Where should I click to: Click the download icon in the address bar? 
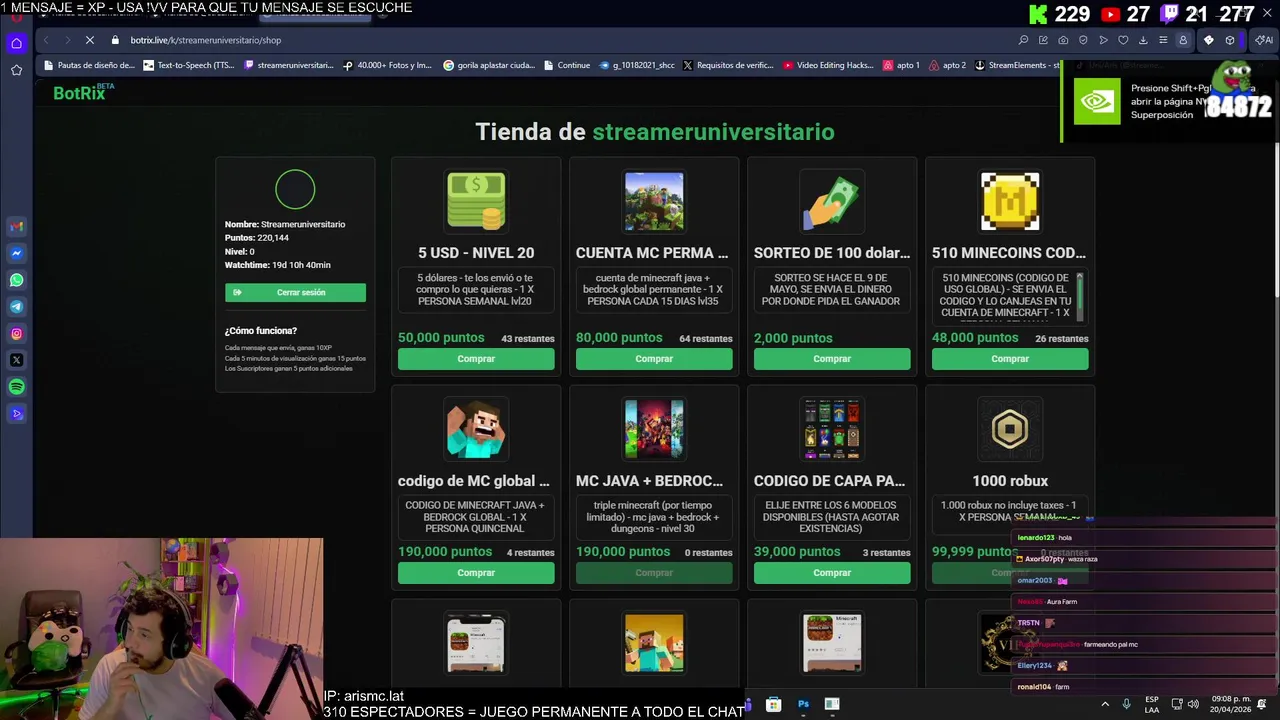(x=1143, y=40)
